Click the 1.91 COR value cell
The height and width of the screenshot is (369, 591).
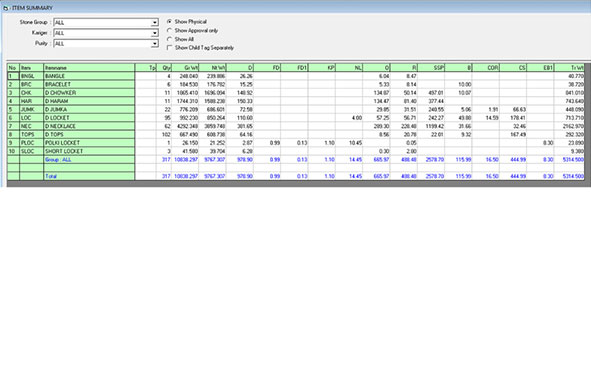point(486,109)
